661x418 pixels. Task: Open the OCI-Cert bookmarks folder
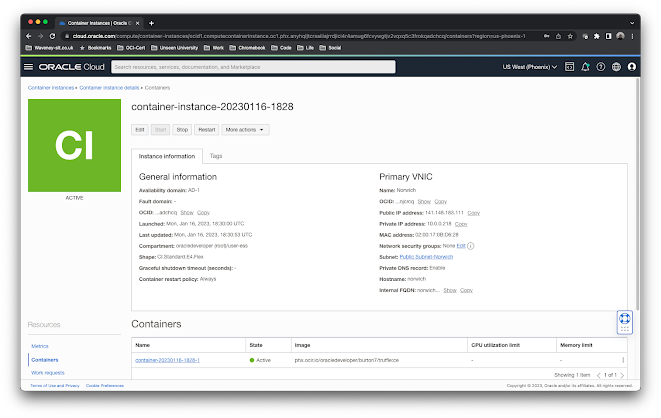click(x=131, y=48)
